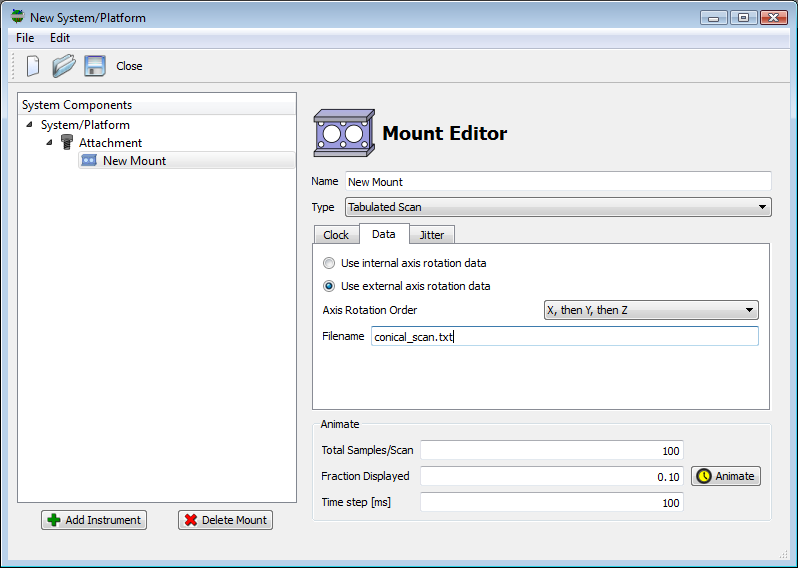
Task: Switch to the Jitter tab
Action: pos(432,235)
